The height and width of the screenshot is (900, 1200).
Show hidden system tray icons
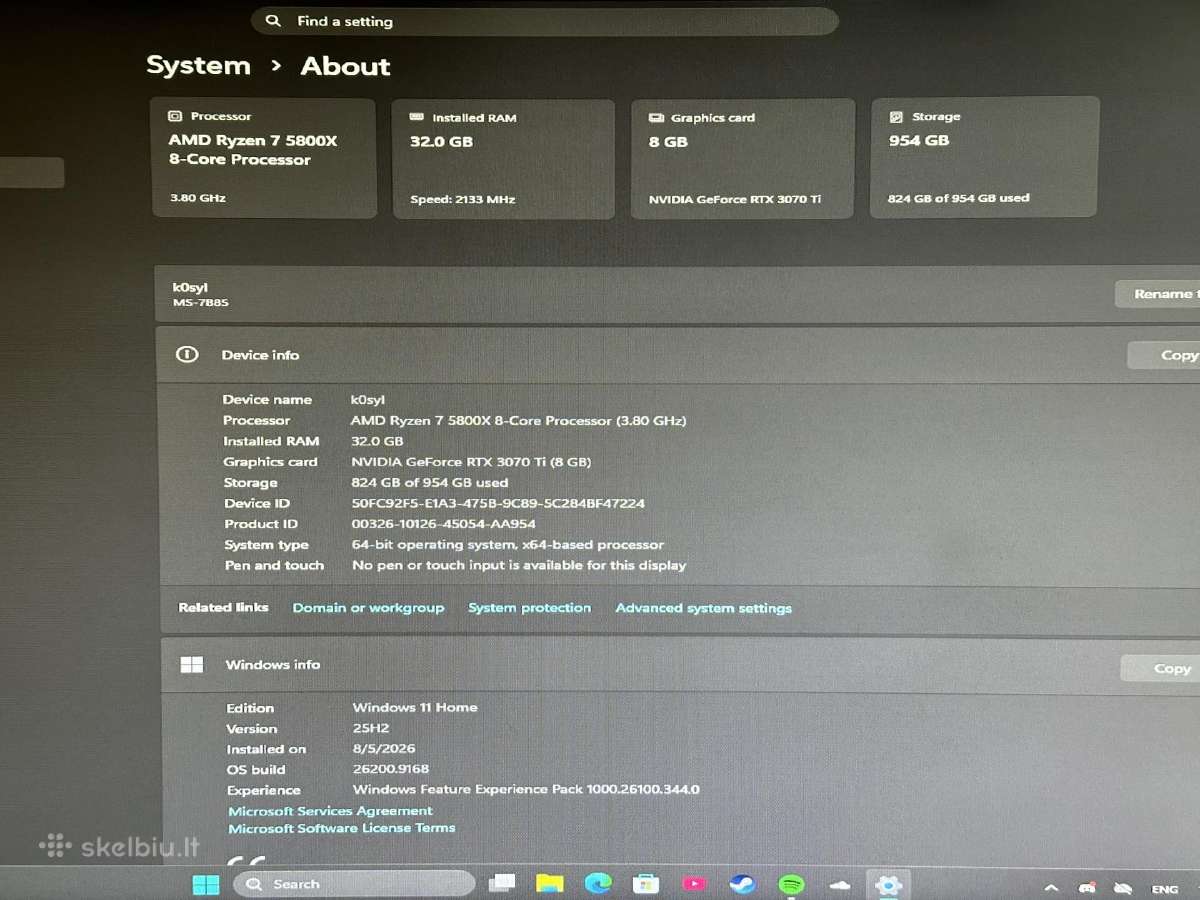coord(1051,888)
